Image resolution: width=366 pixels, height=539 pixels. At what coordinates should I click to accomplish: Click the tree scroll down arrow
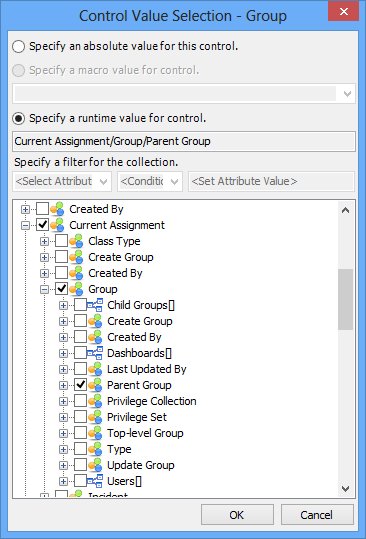click(345, 488)
